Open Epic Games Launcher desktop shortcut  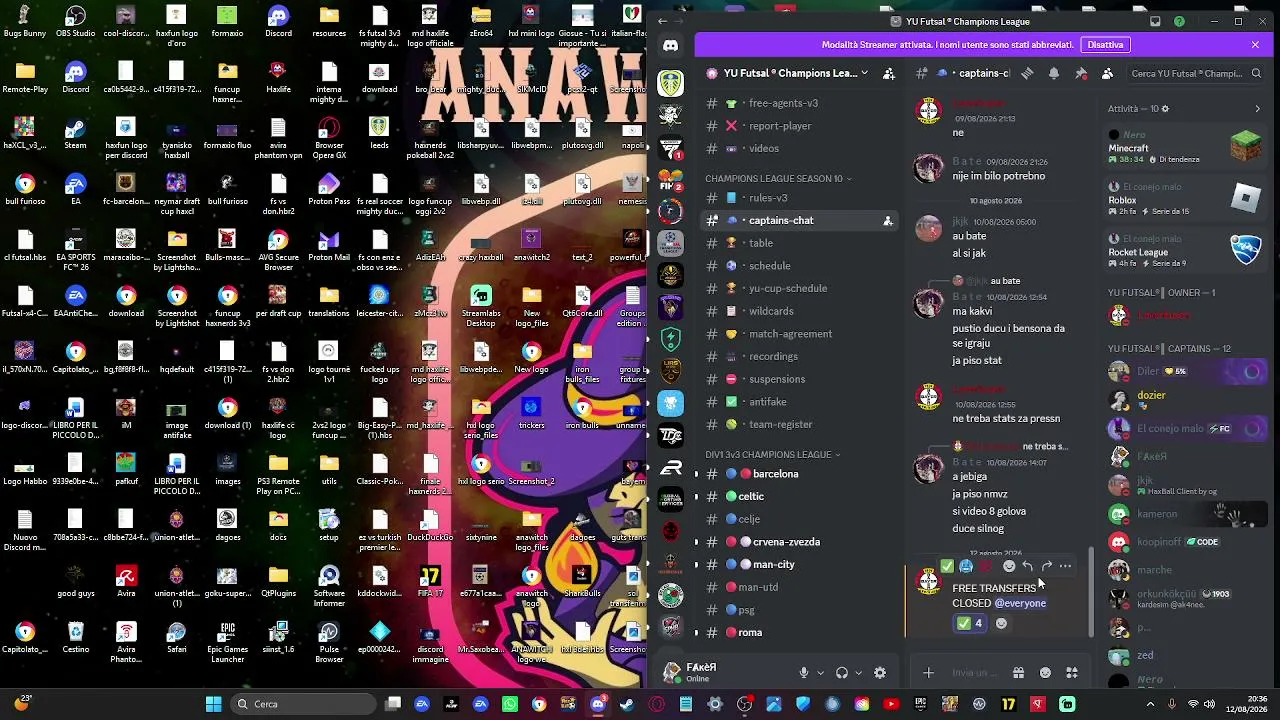coord(227,642)
